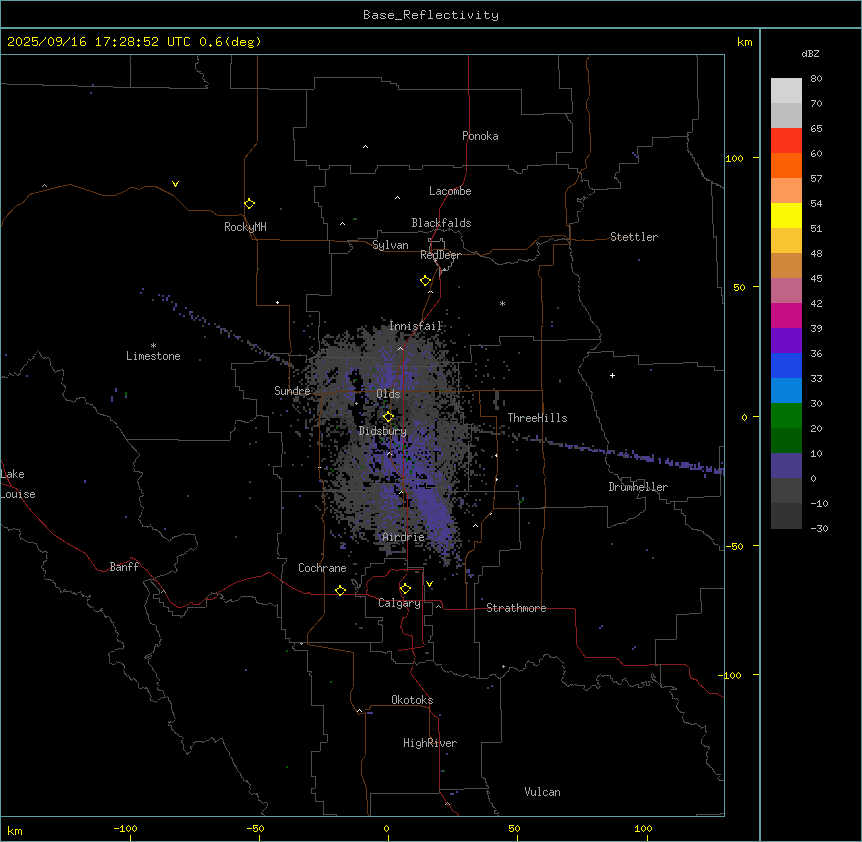Click the asterisk marker above Limestone
This screenshot has width=862, height=842.
tap(153, 345)
